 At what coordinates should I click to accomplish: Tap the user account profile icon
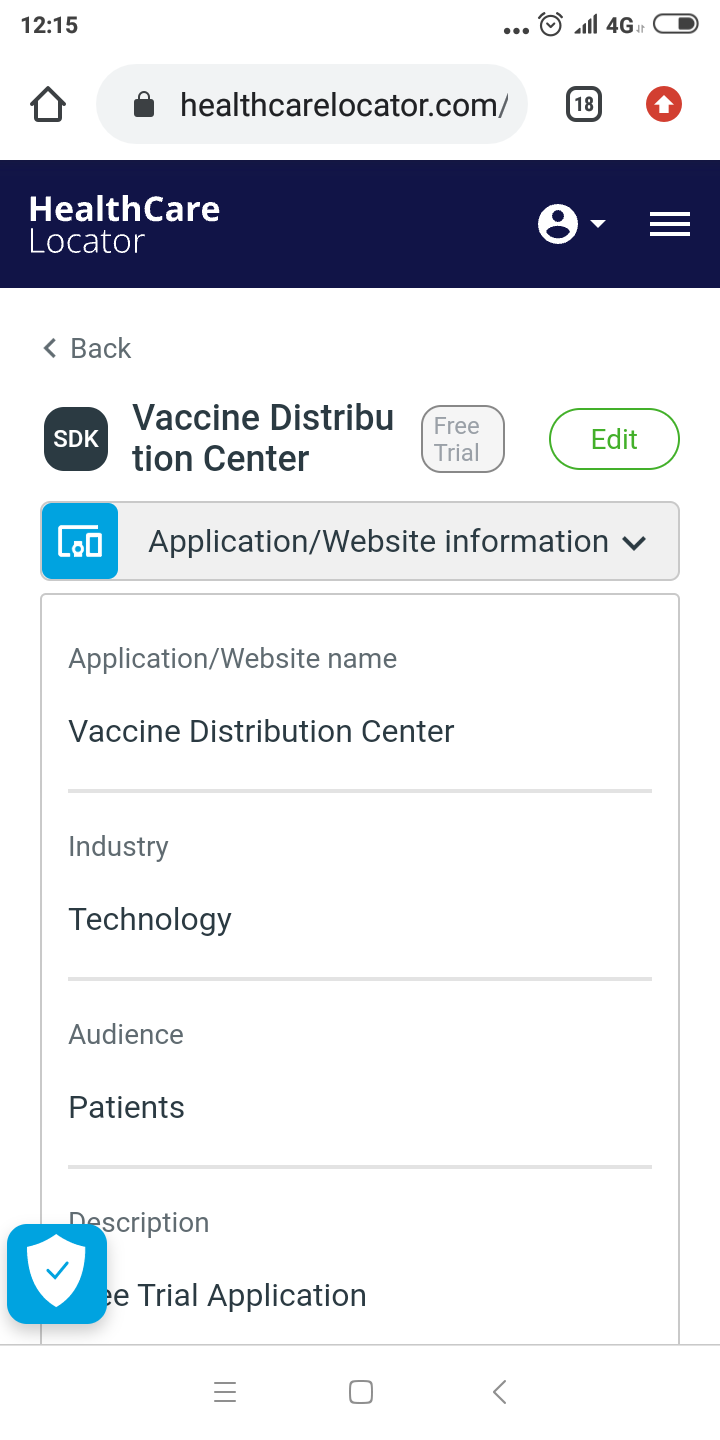pyautogui.click(x=558, y=224)
